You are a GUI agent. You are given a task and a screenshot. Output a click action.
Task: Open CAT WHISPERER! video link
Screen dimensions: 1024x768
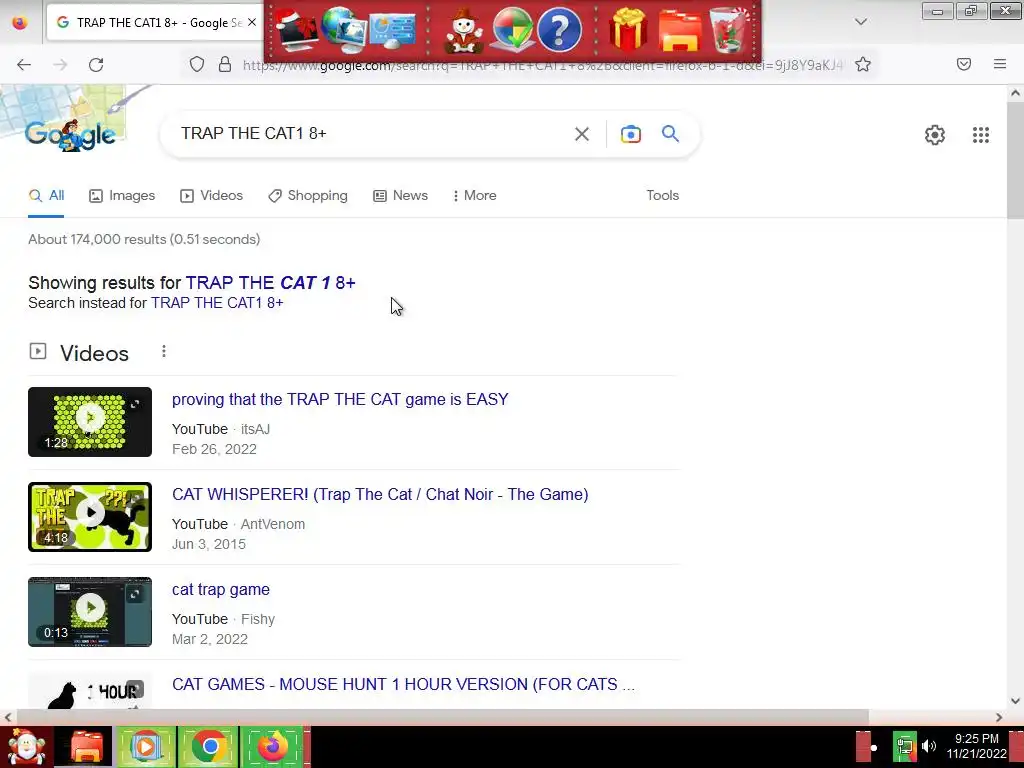[380, 494]
